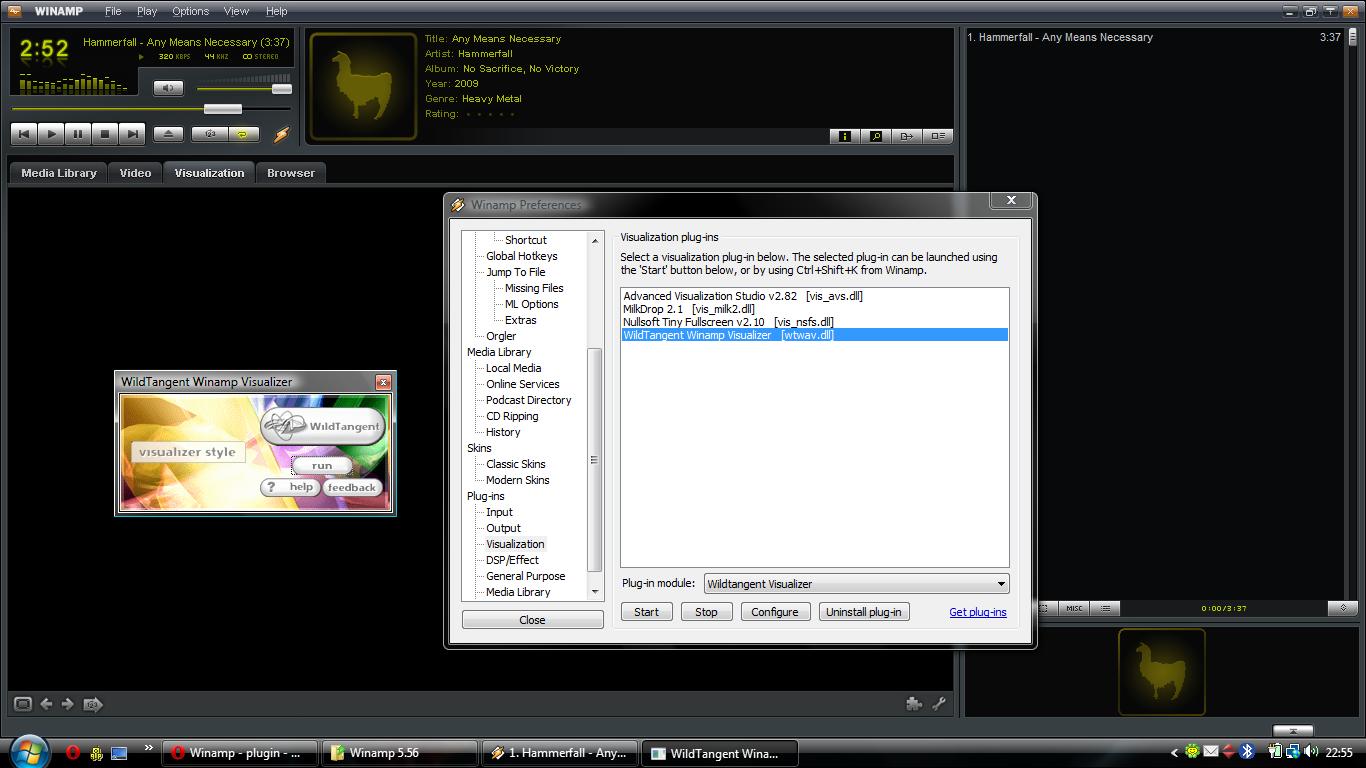
Task: Click the feedback button in WildTangent Visualizer
Action: [x=352, y=488]
